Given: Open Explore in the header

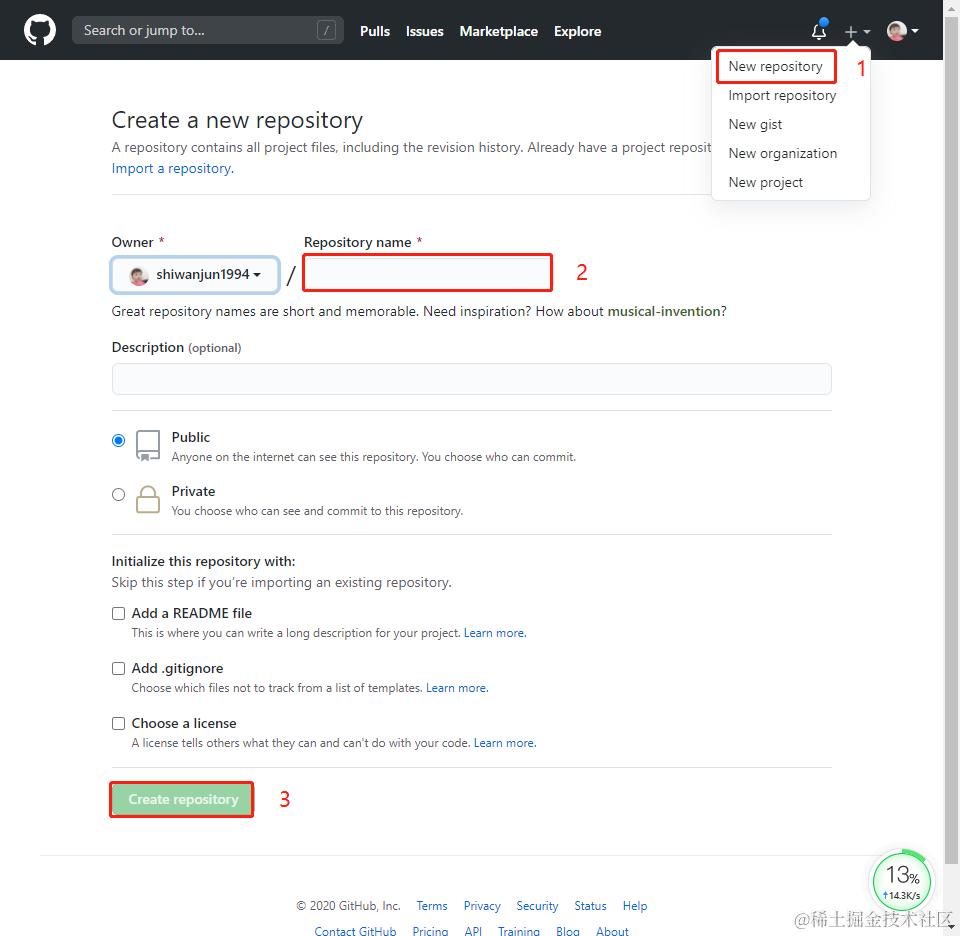Looking at the screenshot, I should 577,31.
